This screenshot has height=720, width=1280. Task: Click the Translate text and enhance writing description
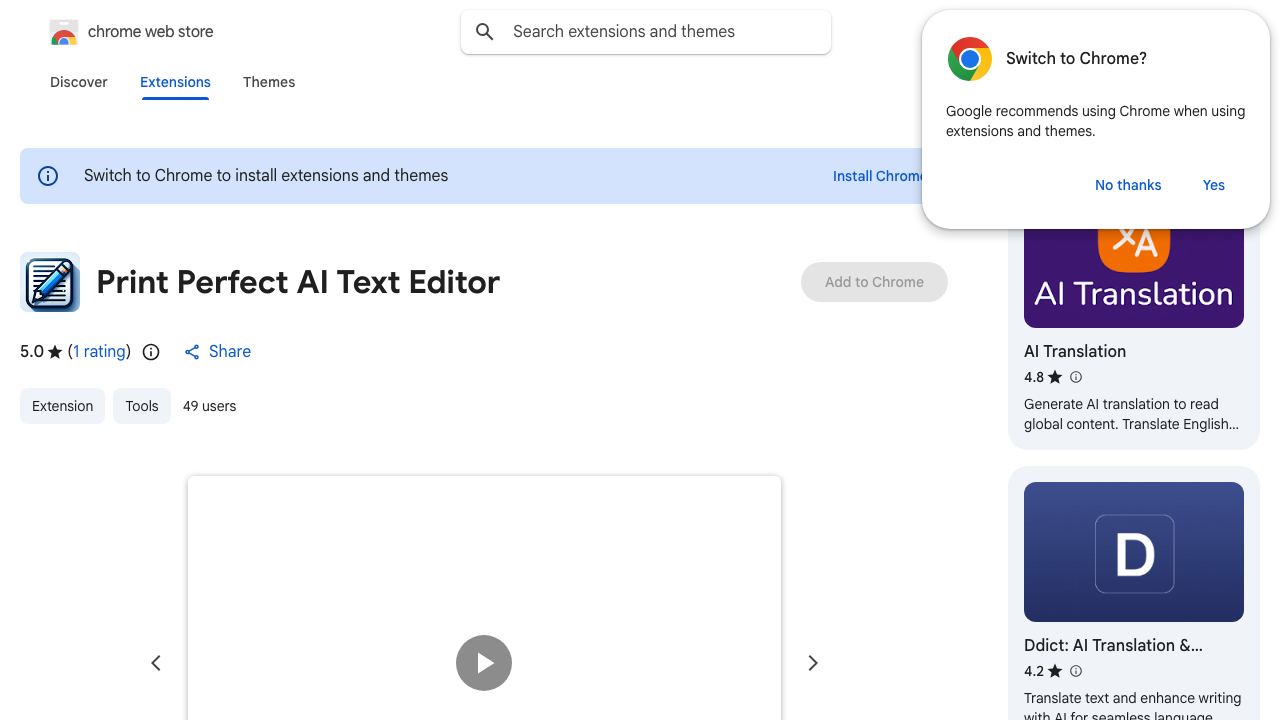(x=1132, y=707)
